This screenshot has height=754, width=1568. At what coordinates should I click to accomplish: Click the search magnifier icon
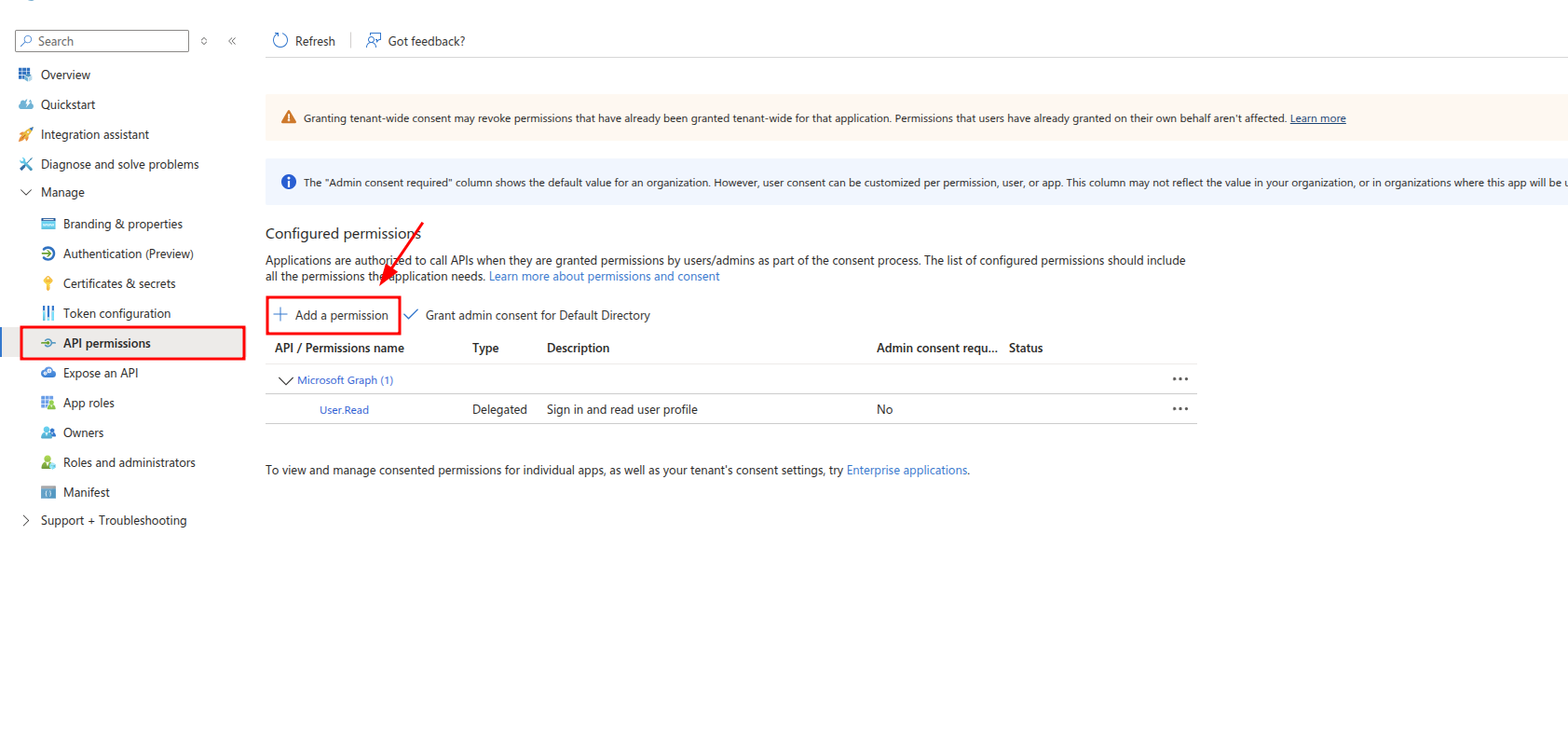click(26, 41)
